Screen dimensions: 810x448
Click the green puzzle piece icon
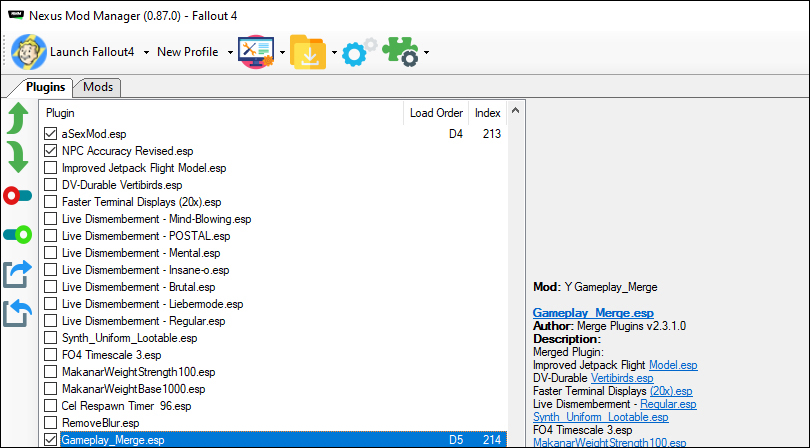[400, 52]
